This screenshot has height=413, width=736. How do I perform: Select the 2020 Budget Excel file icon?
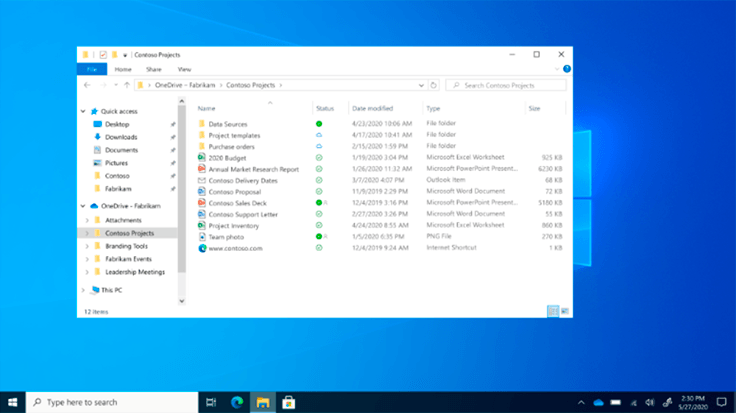tap(202, 158)
